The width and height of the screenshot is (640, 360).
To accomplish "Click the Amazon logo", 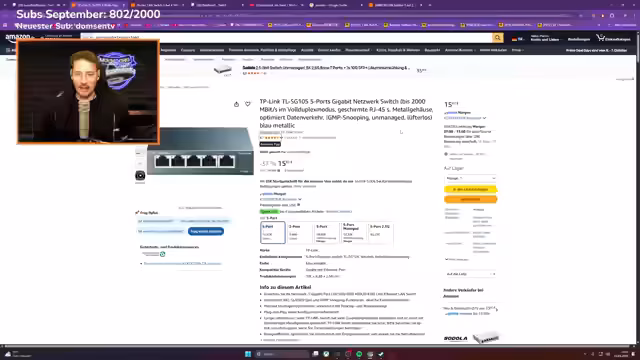I will 18,38.
